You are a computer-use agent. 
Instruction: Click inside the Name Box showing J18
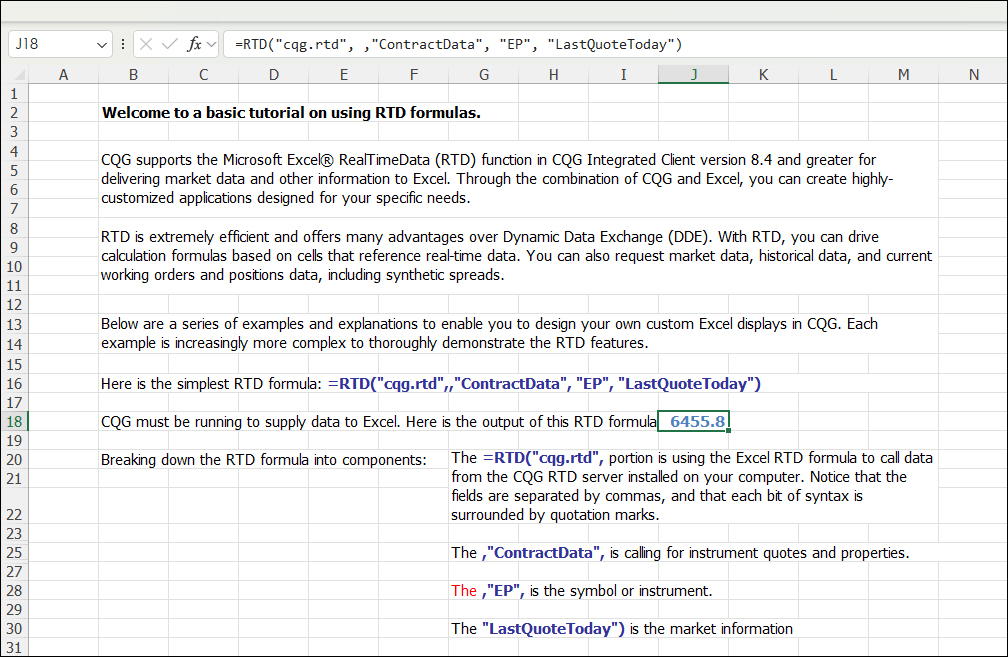(x=50, y=44)
